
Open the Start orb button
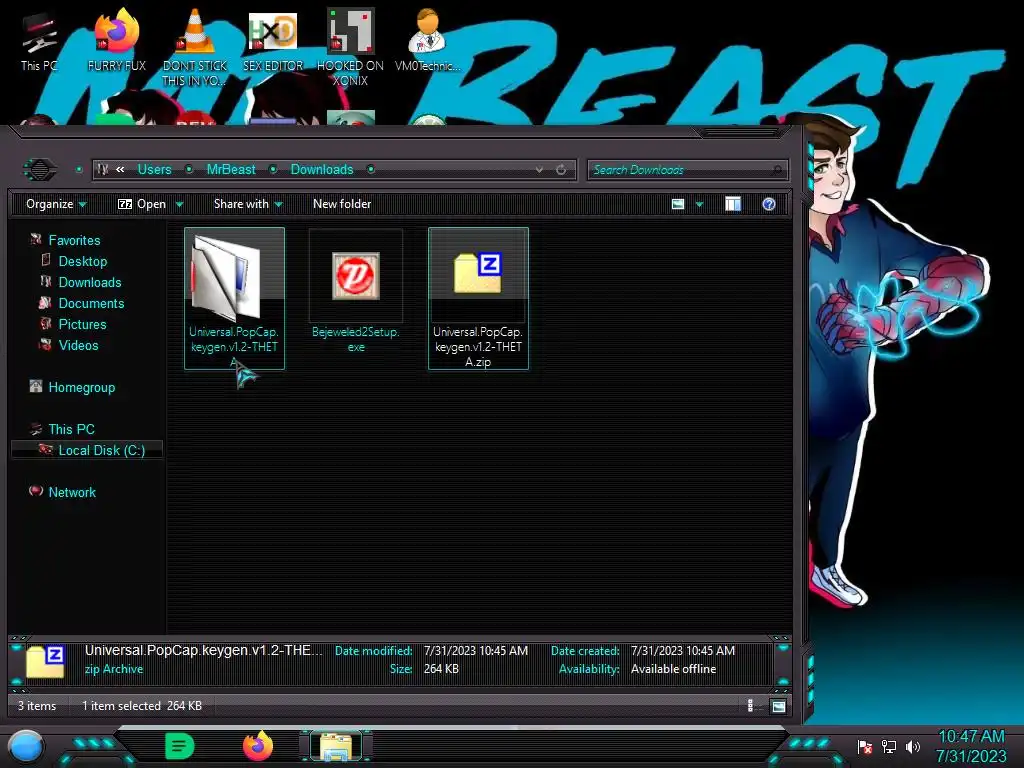click(x=26, y=747)
